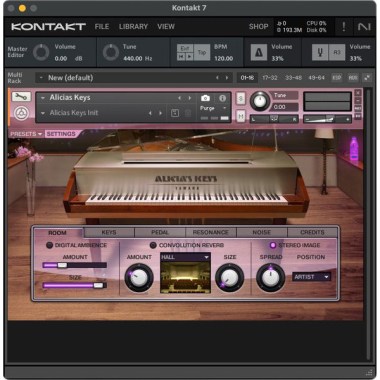The image size is (380, 380).
Task: Click the Shop link
Action: [x=258, y=27]
